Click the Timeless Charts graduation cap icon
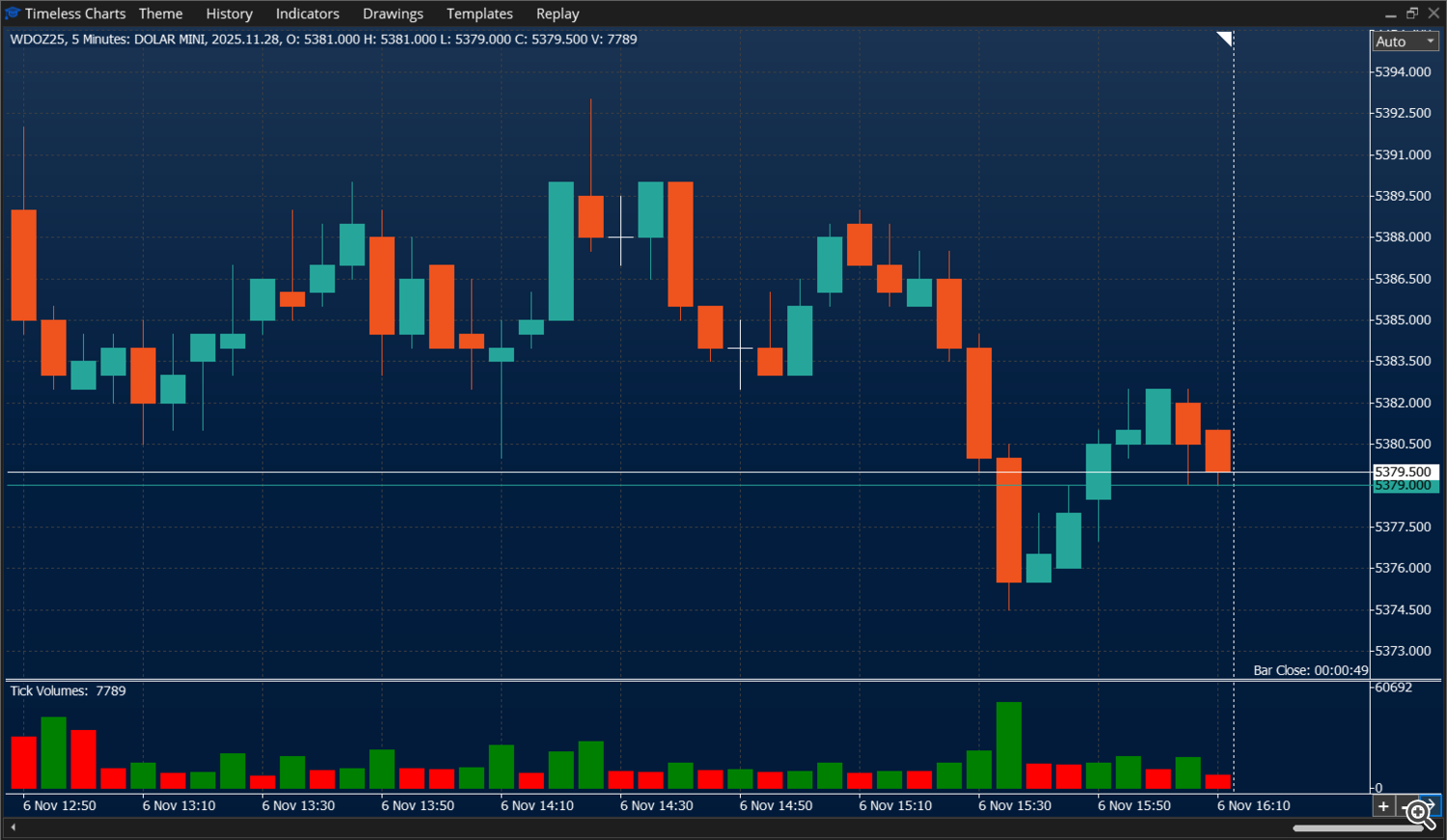This screenshot has width=1447, height=840. click(12, 13)
